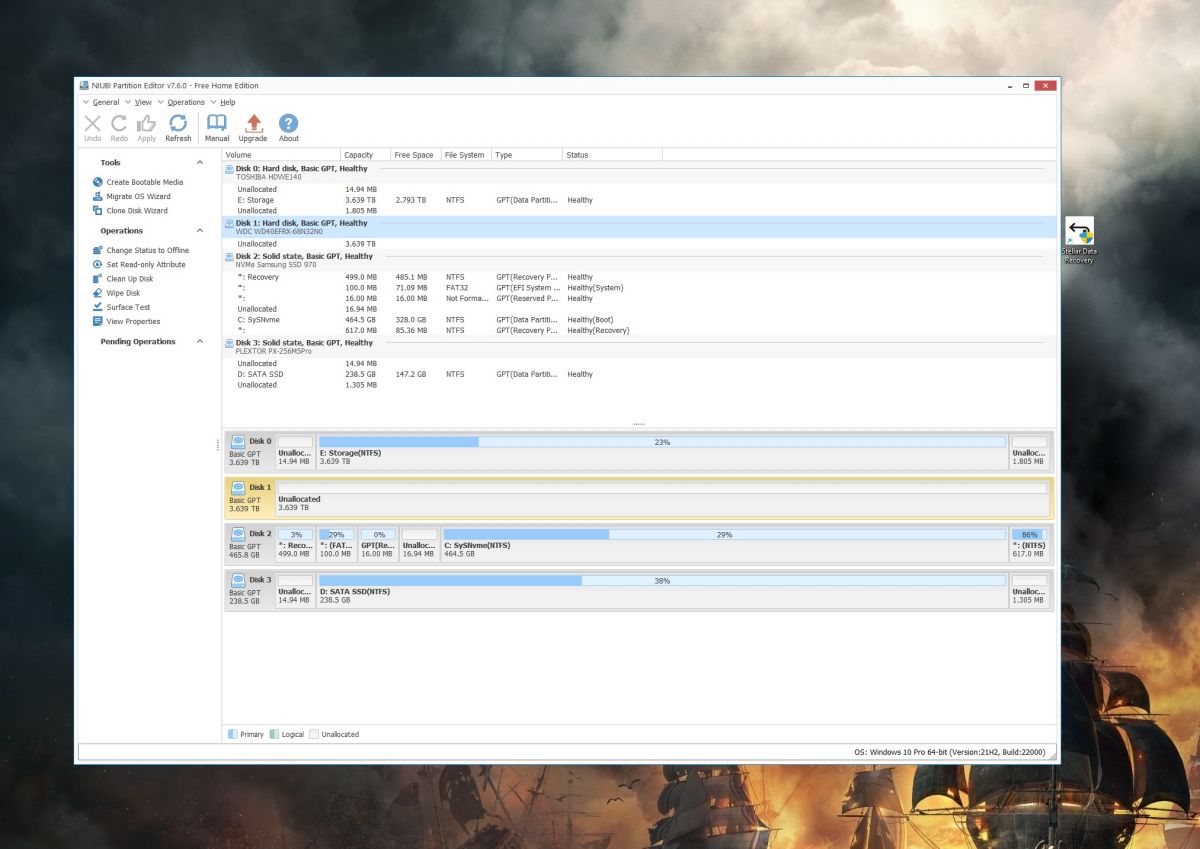Click the Upgrade arrow icon
This screenshot has width=1200, height=849.
pos(253,123)
